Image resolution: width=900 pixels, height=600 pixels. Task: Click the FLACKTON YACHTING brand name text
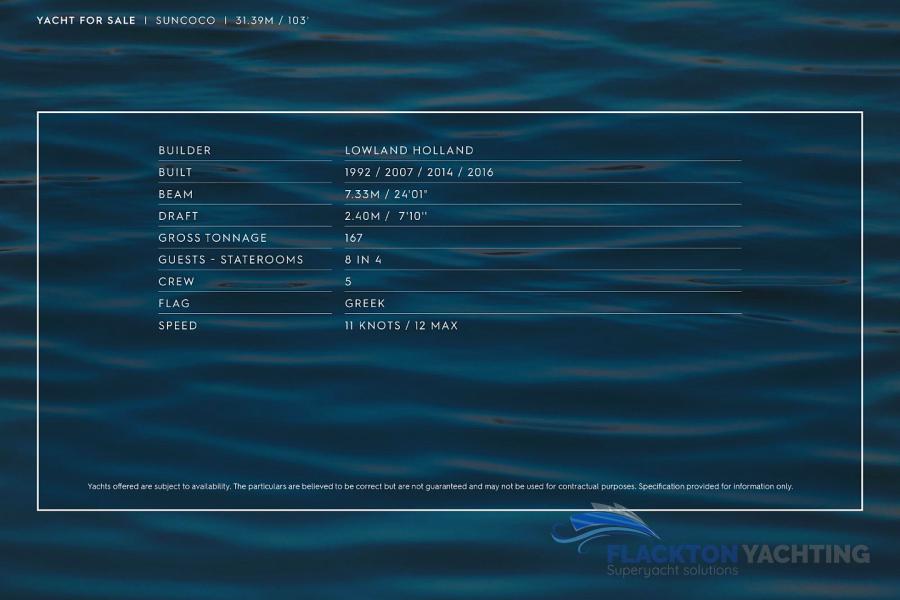[x=738, y=553]
